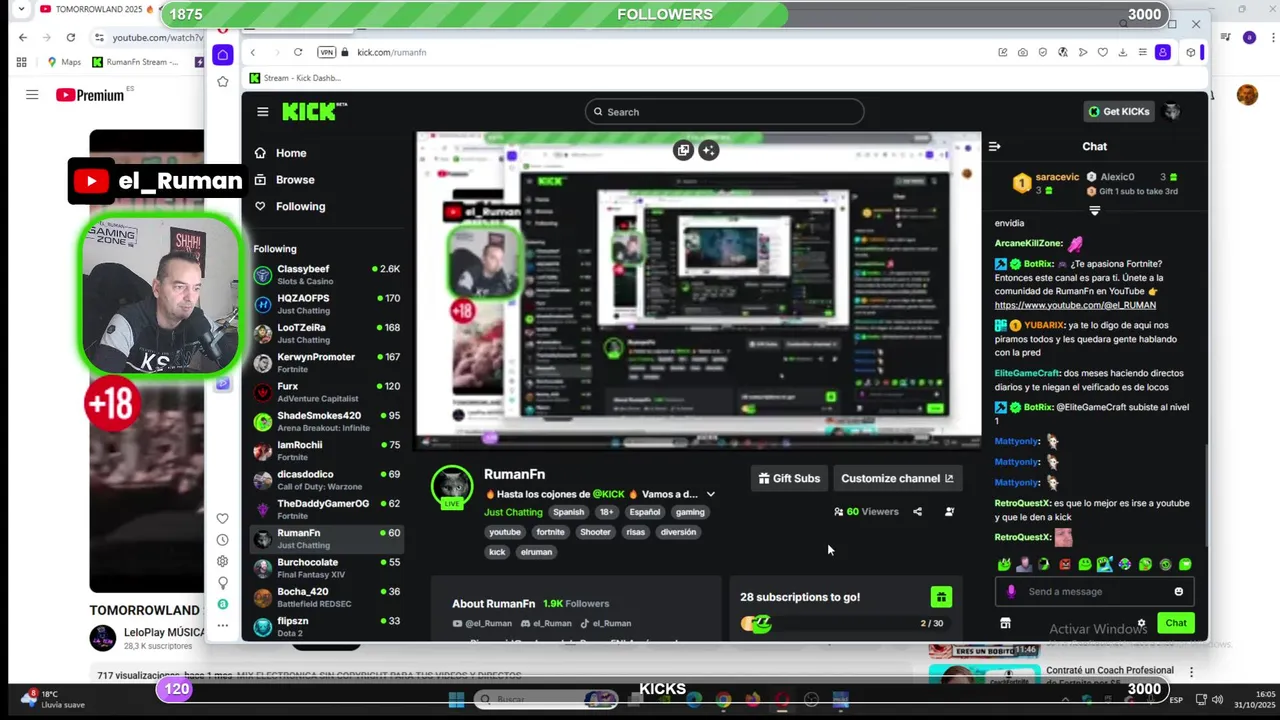Open TheDaddyGamerOG channel in Following list
This screenshot has width=1280, height=720.
(x=326, y=509)
